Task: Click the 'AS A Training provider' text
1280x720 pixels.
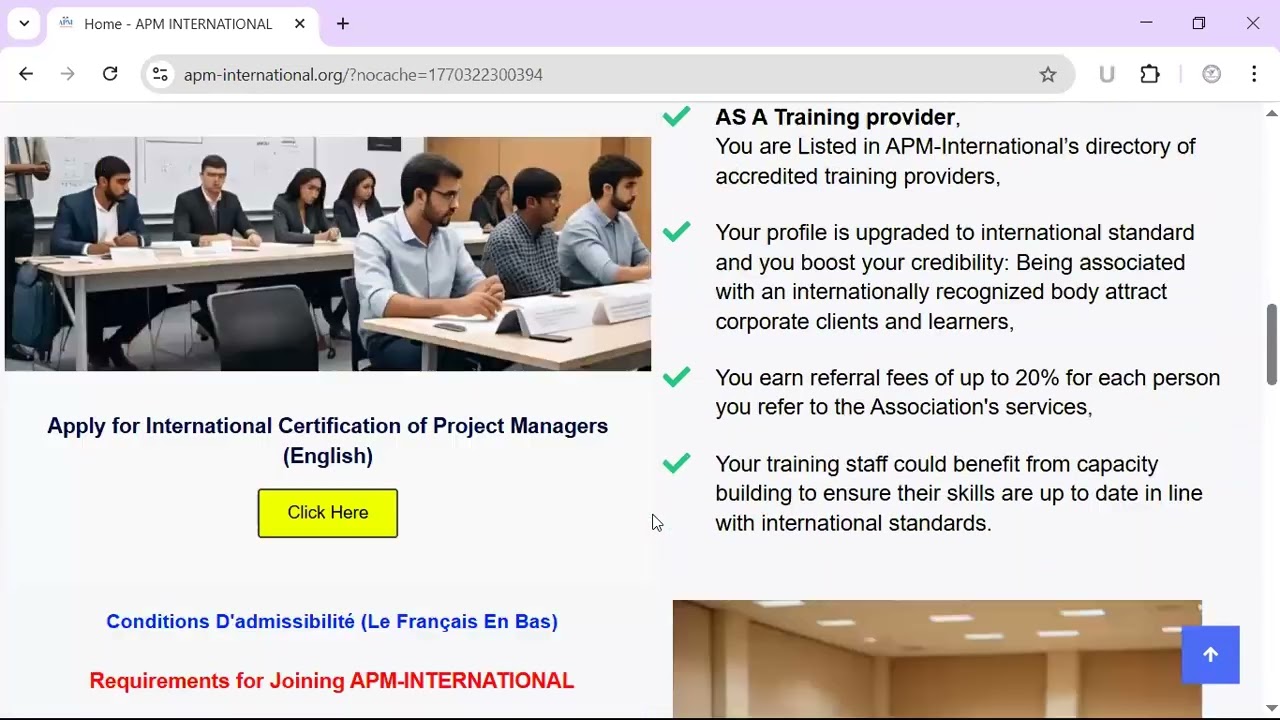Action: coord(835,117)
